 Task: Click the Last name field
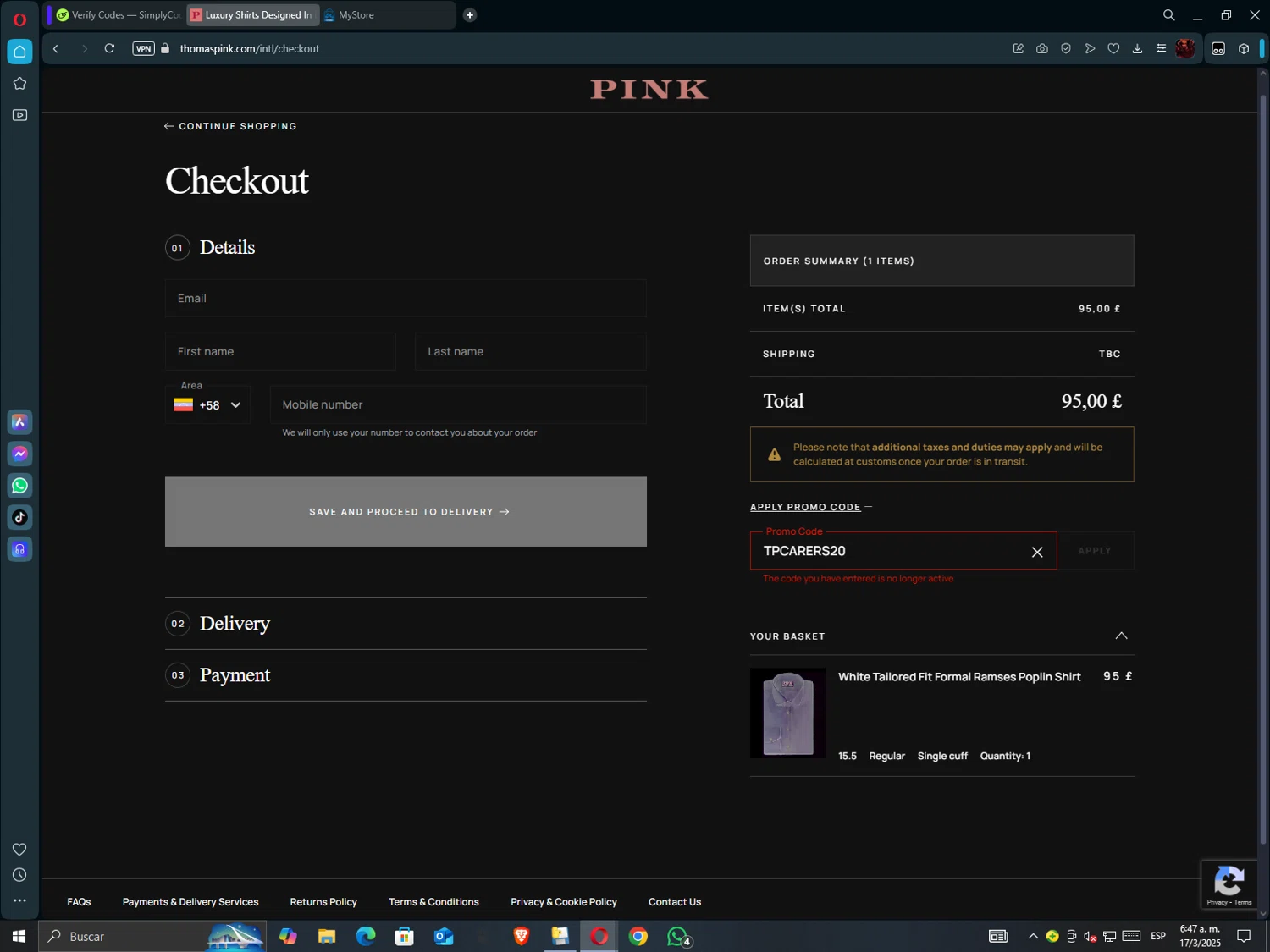click(531, 352)
